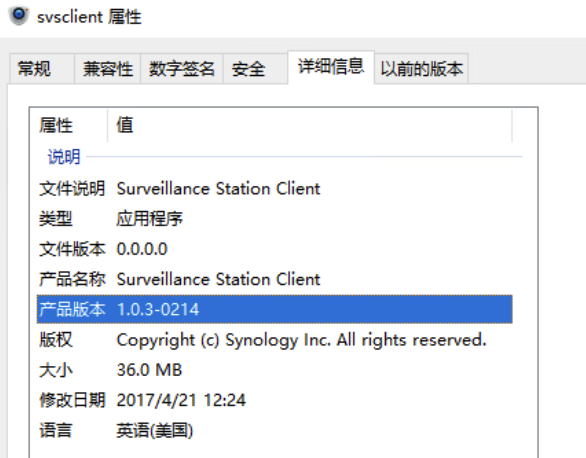Select the 版权 Synology copyright row
The image size is (586, 458).
click(275, 340)
